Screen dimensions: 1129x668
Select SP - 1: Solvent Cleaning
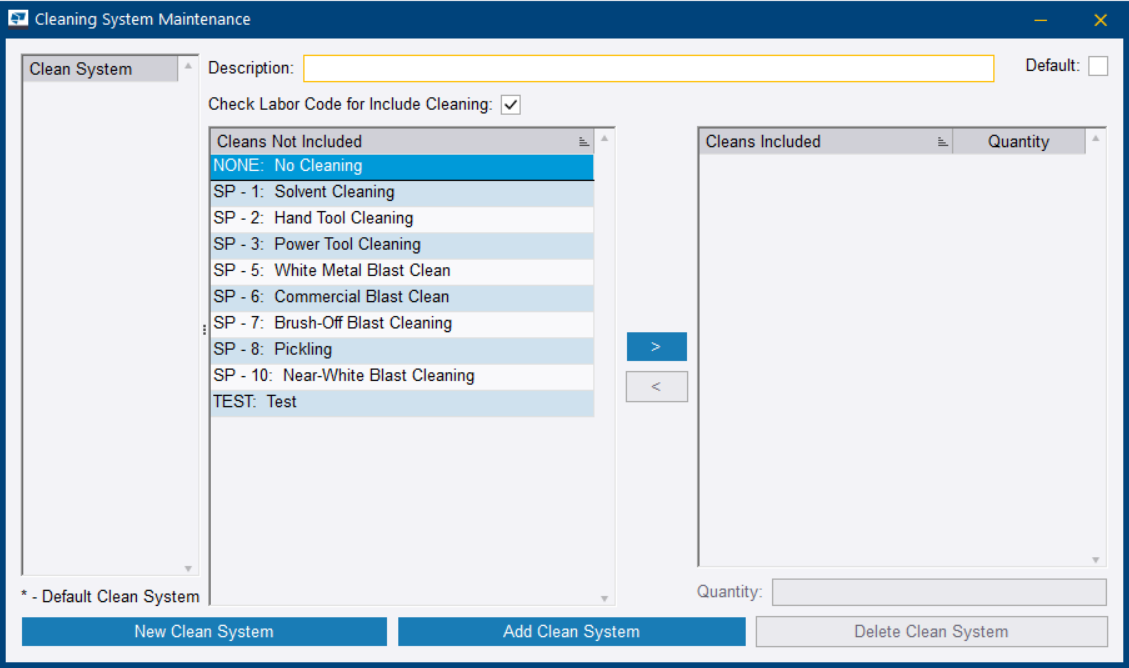402,192
